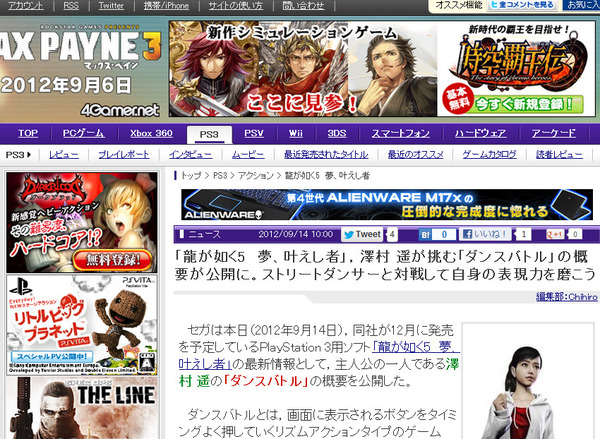Image resolution: width=600 pixels, height=439 pixels.
Task: Click the サイトの使い方 link
Action: click(x=236, y=5)
